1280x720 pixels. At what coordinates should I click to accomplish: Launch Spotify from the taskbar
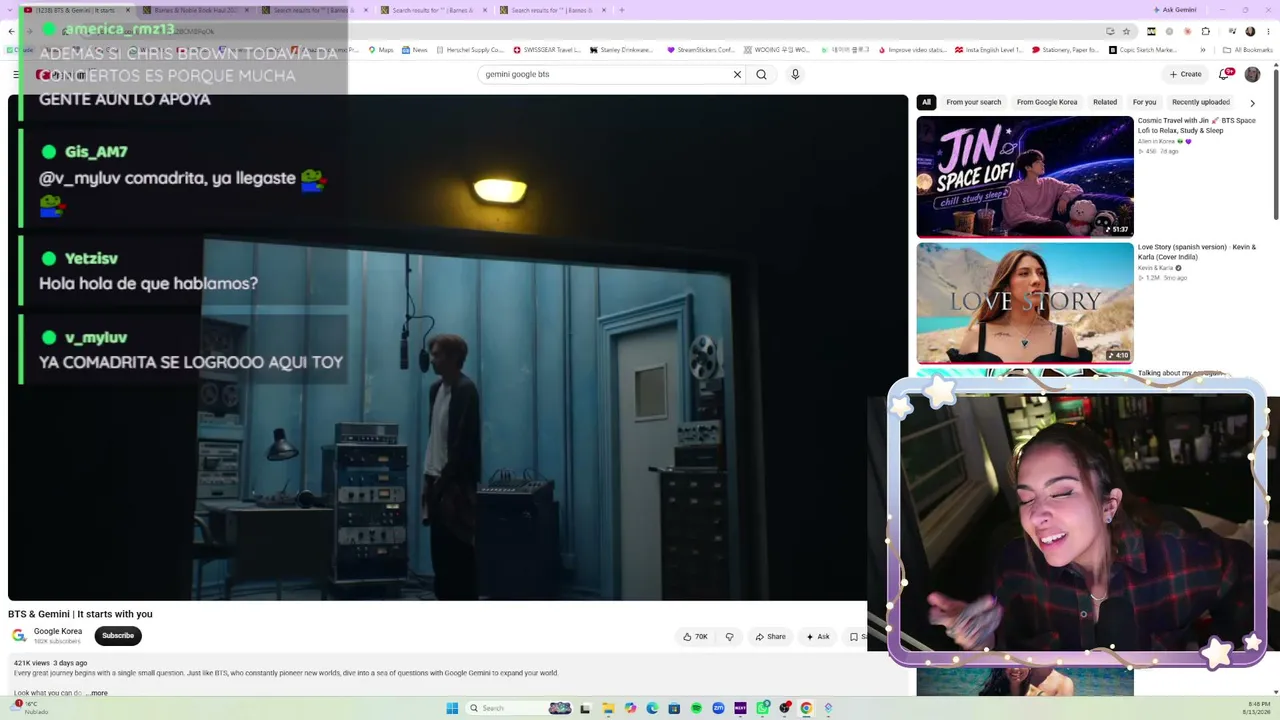coord(696,708)
